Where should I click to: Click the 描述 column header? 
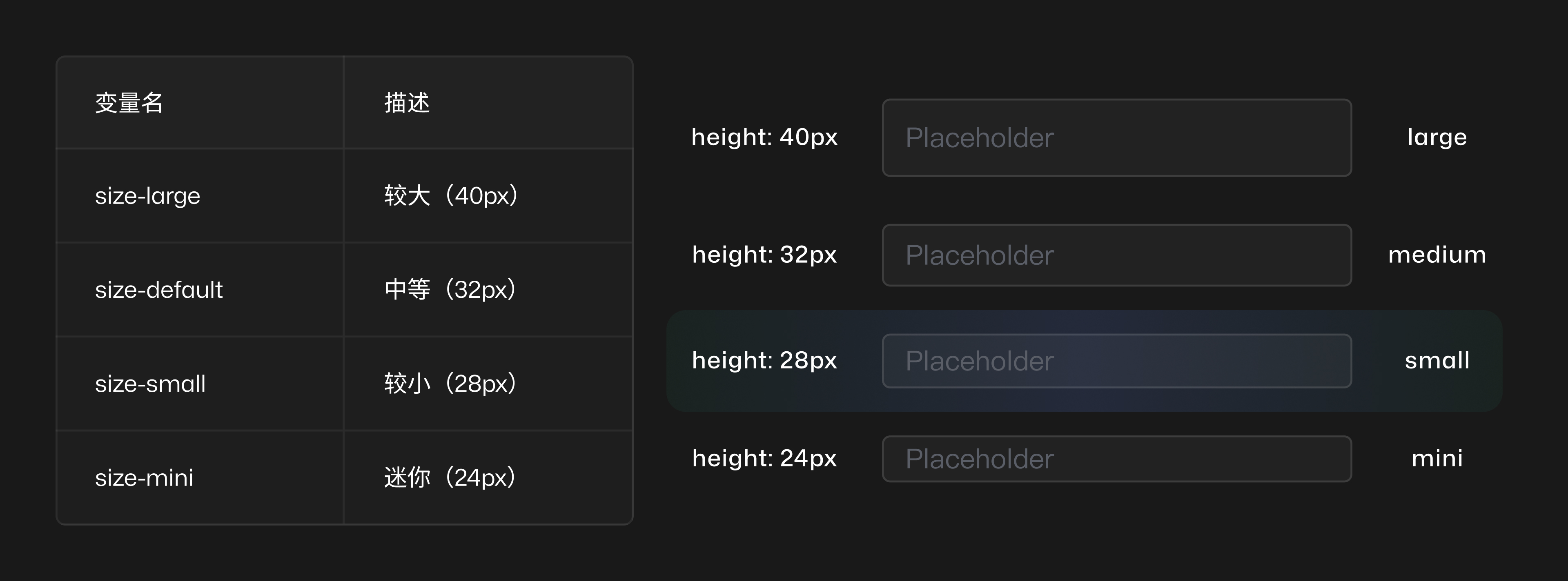pyautogui.click(x=407, y=103)
